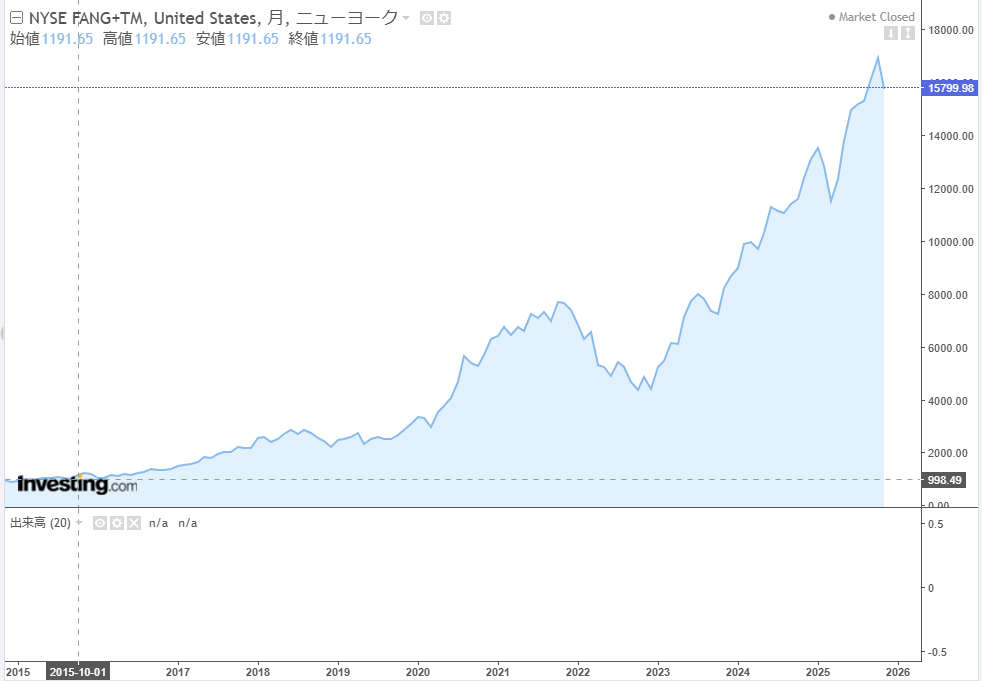This screenshot has width=982, height=681.
Task: Hide the 出来高 volume indicator with eye icon
Action: click(x=100, y=523)
